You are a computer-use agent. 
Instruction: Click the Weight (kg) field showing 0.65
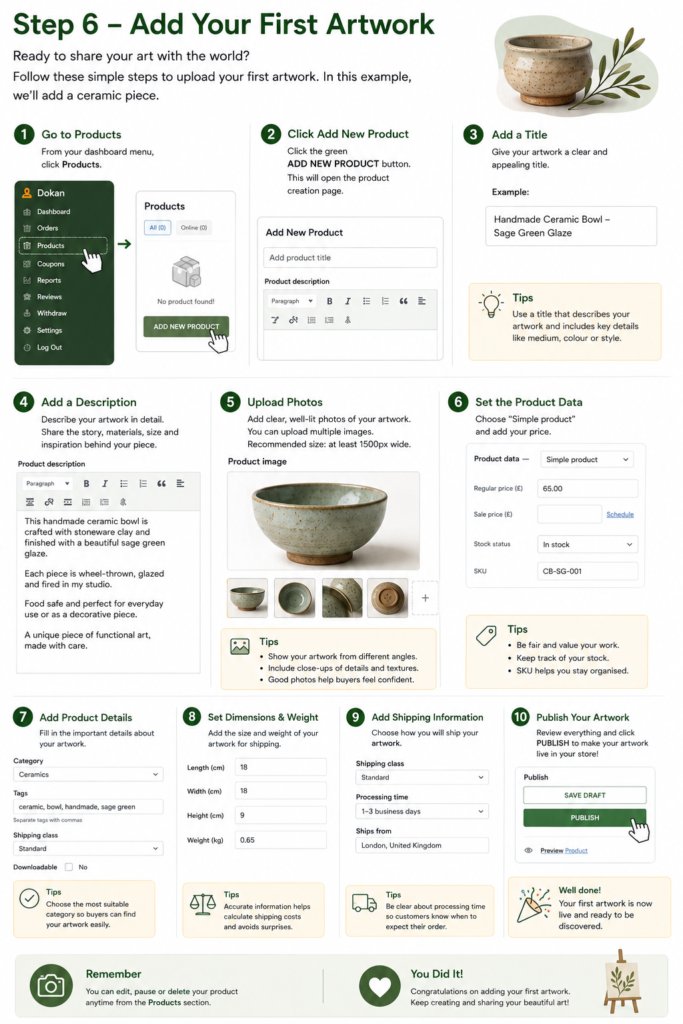coord(281,840)
